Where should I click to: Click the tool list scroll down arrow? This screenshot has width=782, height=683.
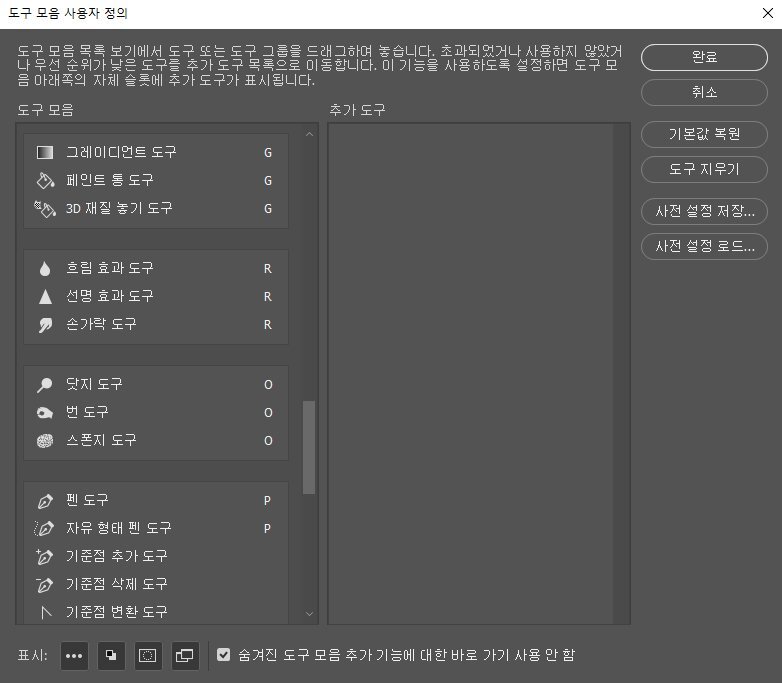tap(309, 614)
